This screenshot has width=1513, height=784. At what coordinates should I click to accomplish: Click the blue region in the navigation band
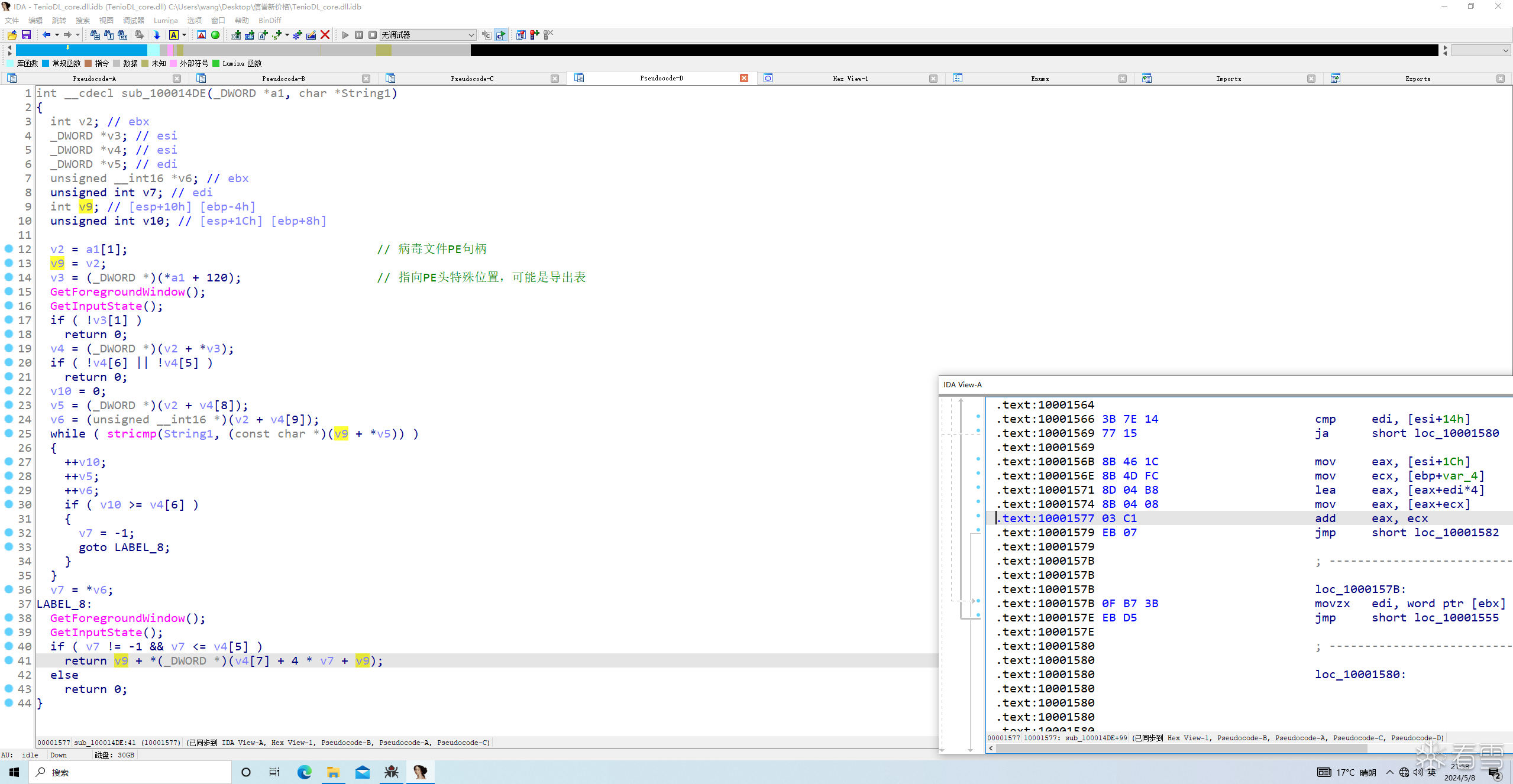tap(81, 50)
